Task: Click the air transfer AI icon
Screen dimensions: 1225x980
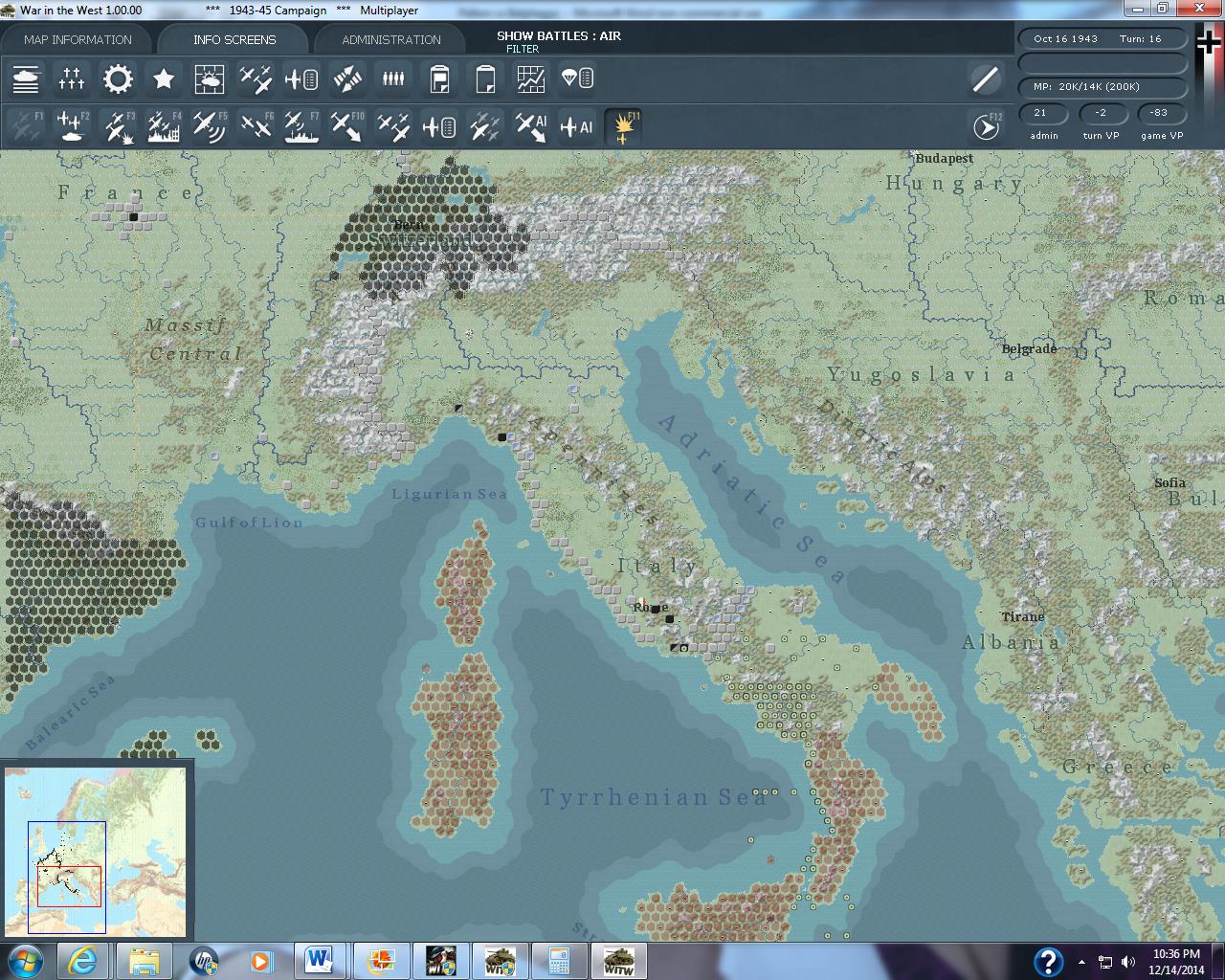Action: coord(531,126)
